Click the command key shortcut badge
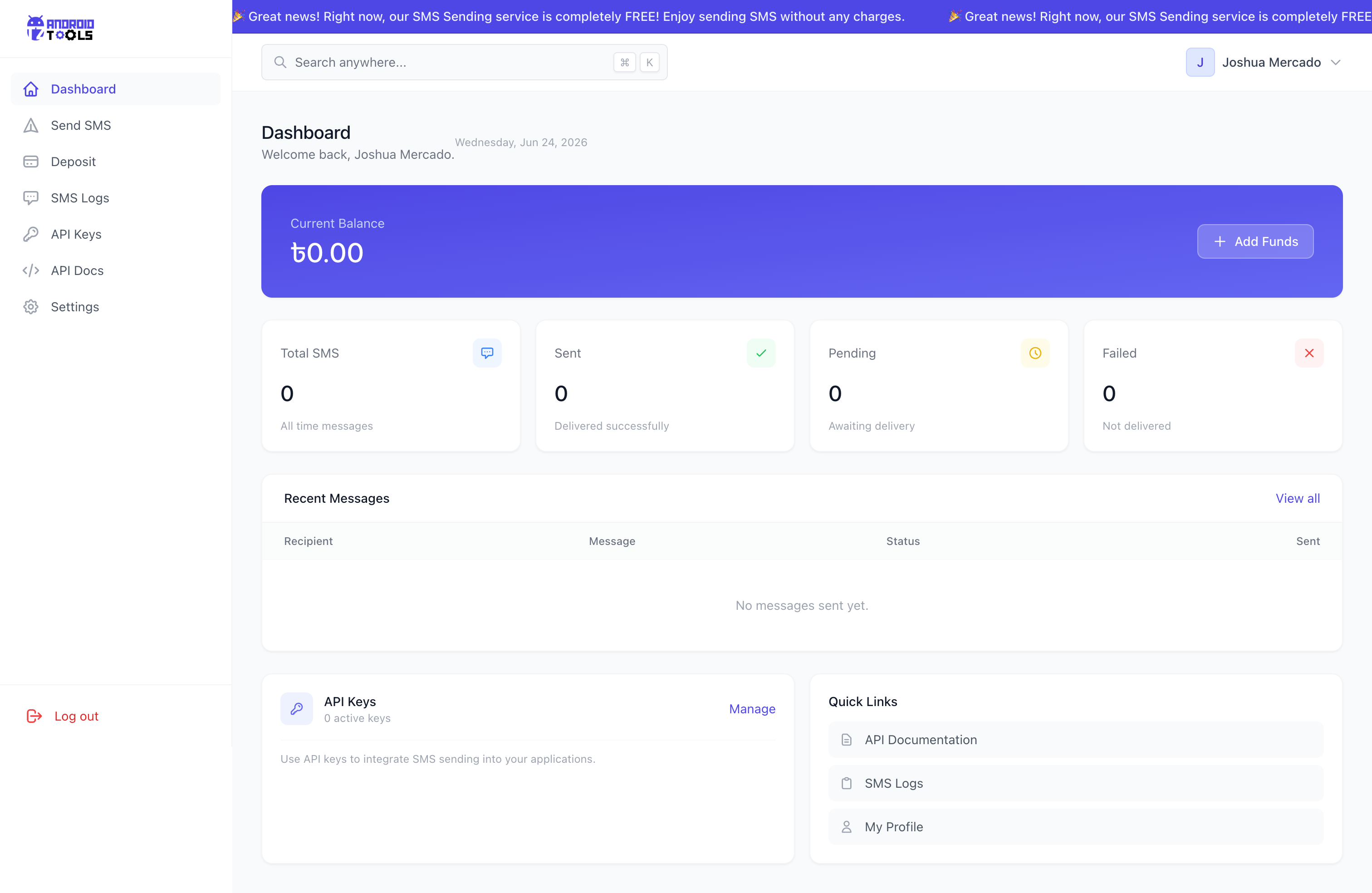The image size is (1372, 893). pos(624,62)
